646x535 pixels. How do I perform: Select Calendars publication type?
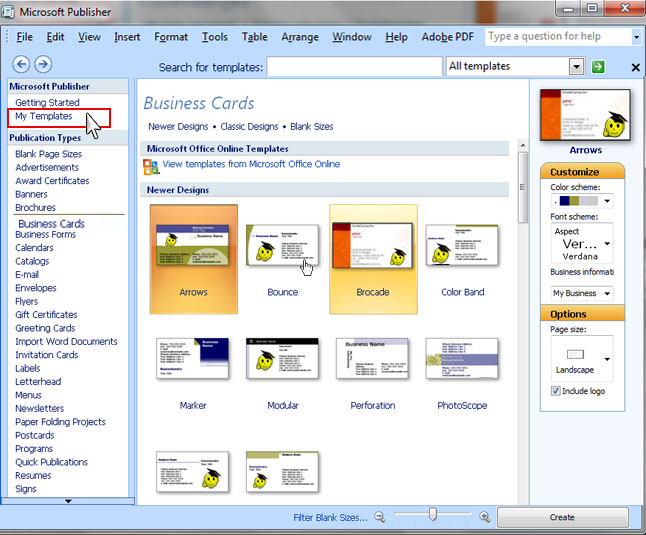coord(34,248)
